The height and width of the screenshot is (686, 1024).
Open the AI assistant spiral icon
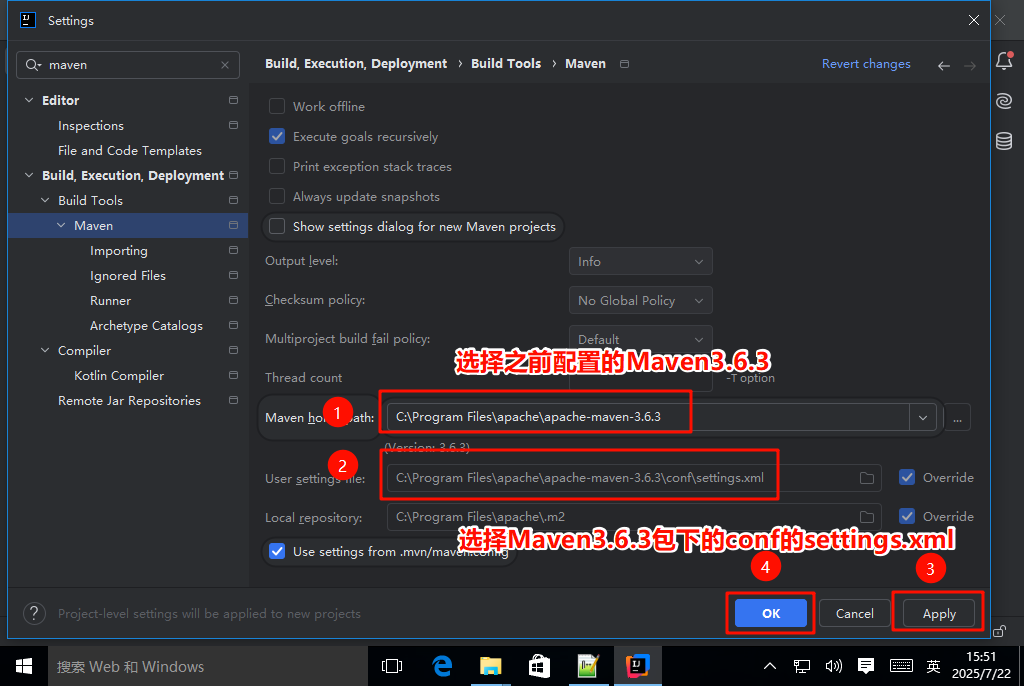pyautogui.click(x=1004, y=101)
